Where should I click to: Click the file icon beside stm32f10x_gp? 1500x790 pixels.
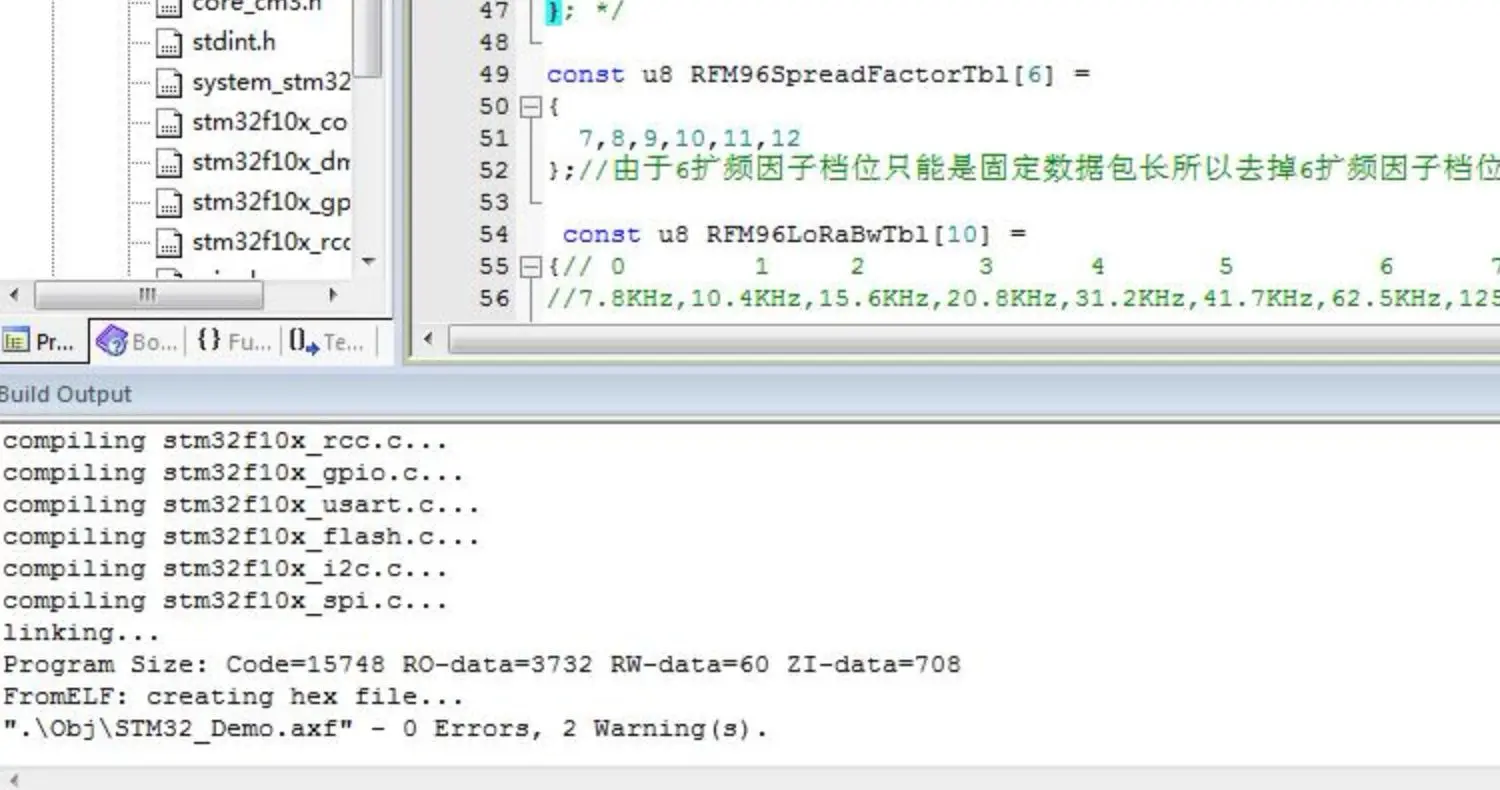point(170,203)
